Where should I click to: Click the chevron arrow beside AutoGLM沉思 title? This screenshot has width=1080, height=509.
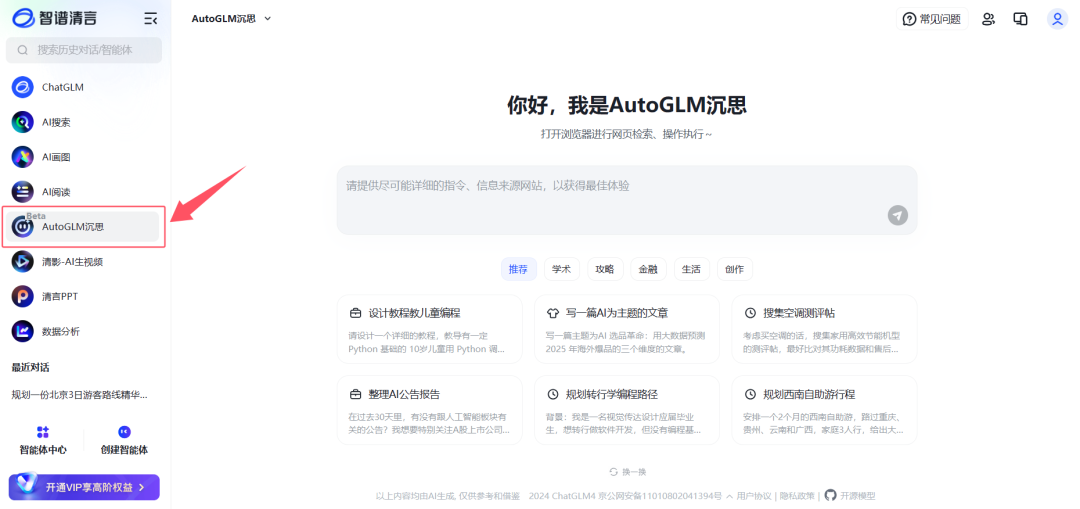pyautogui.click(x=268, y=19)
